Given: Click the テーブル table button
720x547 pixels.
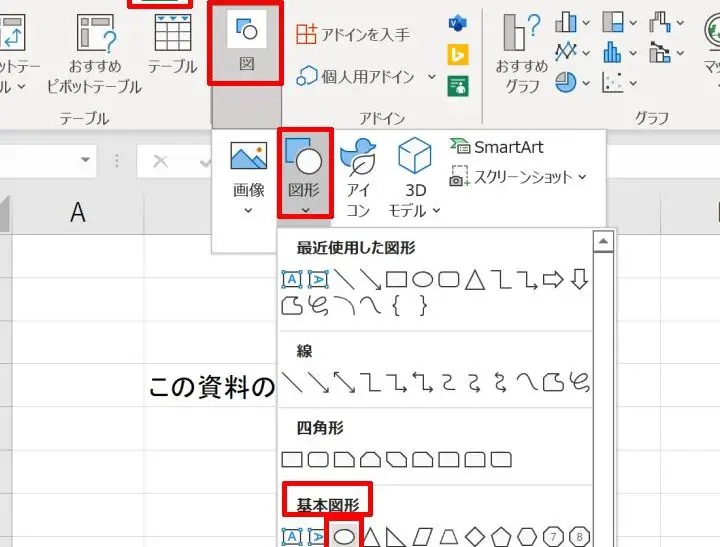Looking at the screenshot, I should coord(173,44).
